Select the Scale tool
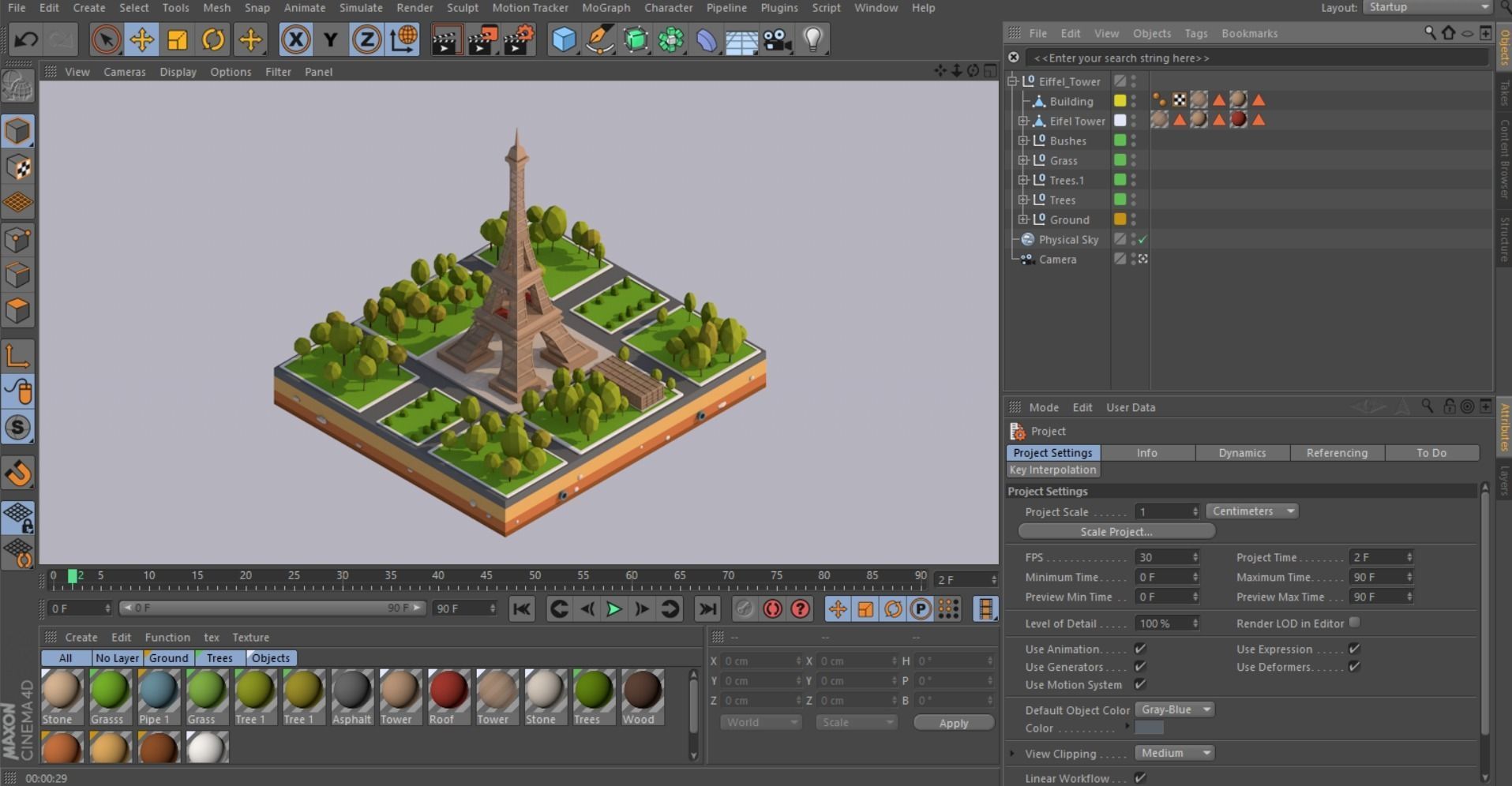The image size is (1512, 786). pos(178,39)
